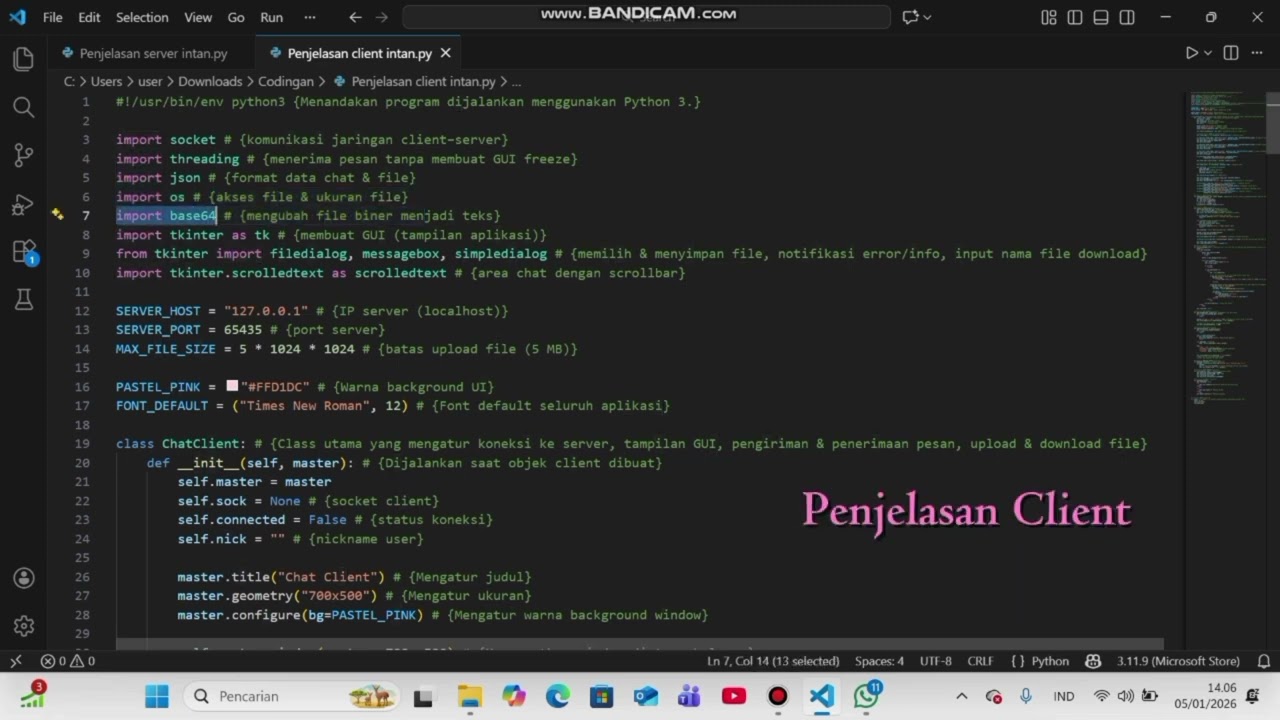
Task: Show more menus via title bar ellipsis
Action: (x=309, y=17)
